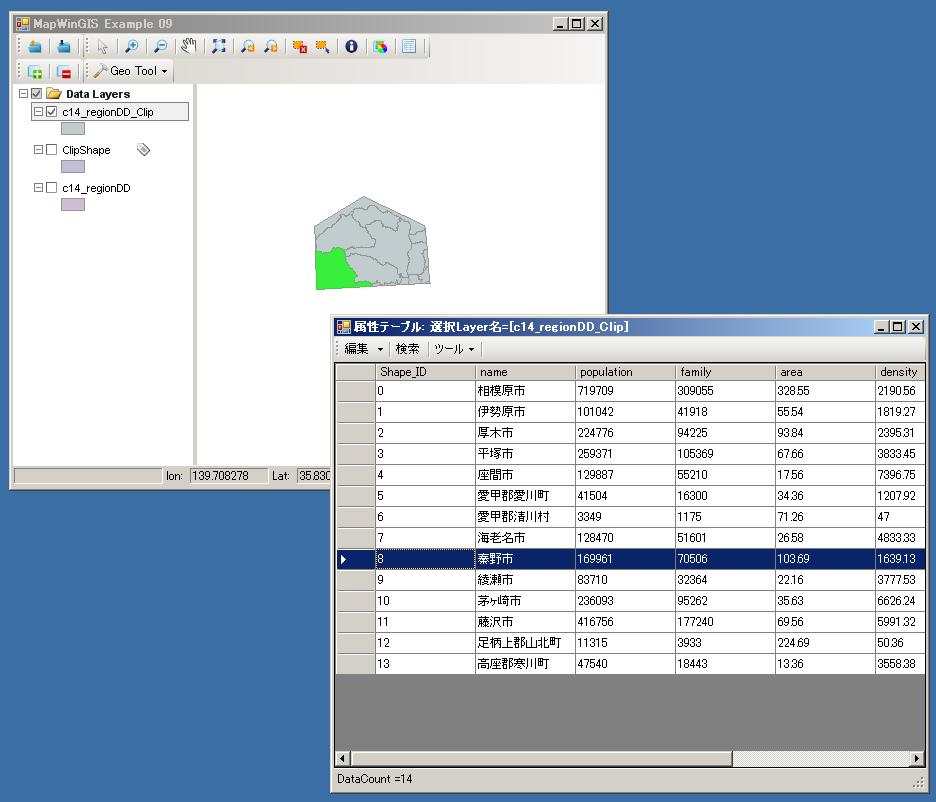This screenshot has height=802, width=936.
Task: Select the arrow pointer tool
Action: [x=103, y=46]
